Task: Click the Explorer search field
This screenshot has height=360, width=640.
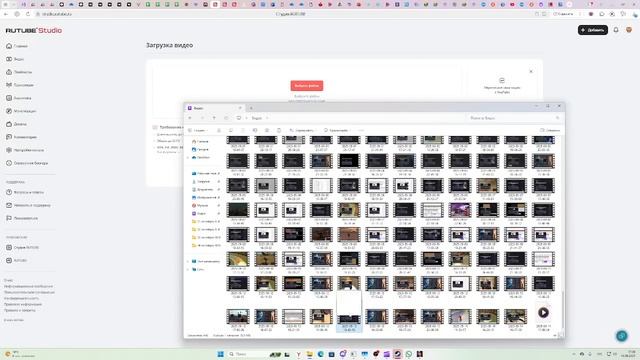Action: (x=514, y=118)
